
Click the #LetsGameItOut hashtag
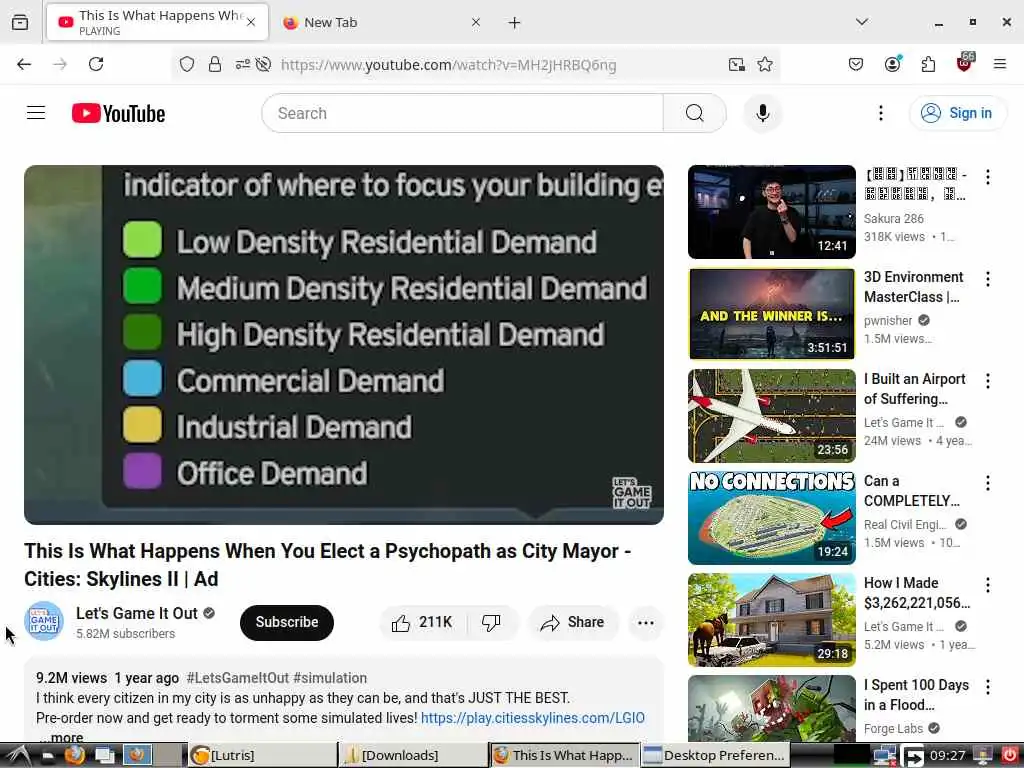pyautogui.click(x=237, y=678)
